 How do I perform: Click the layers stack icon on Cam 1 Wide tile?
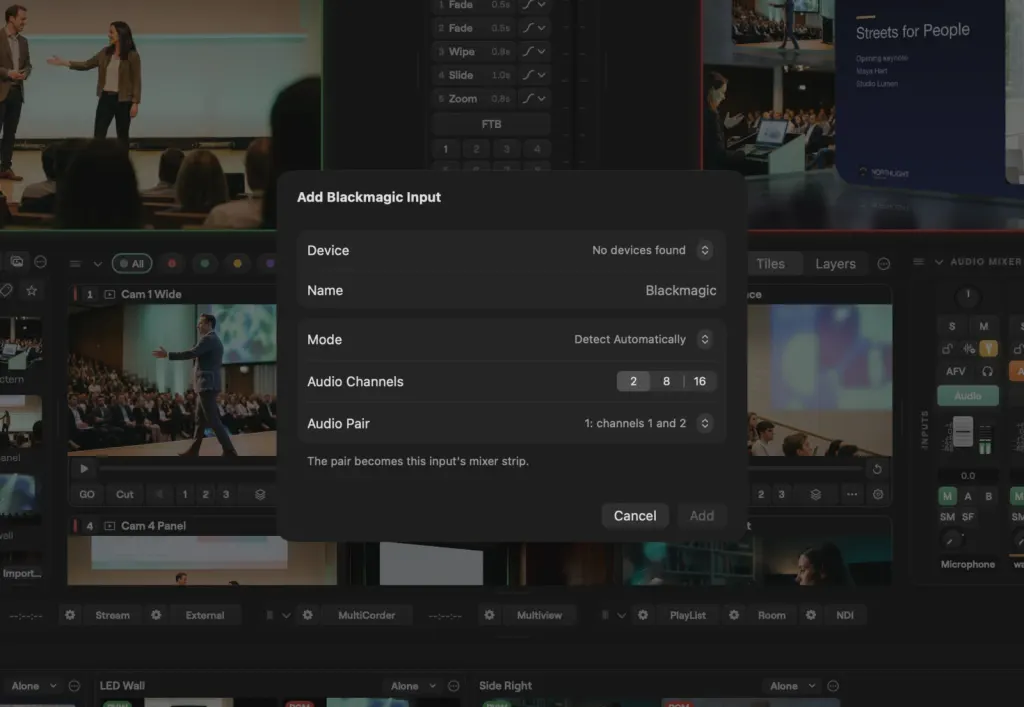click(260, 494)
